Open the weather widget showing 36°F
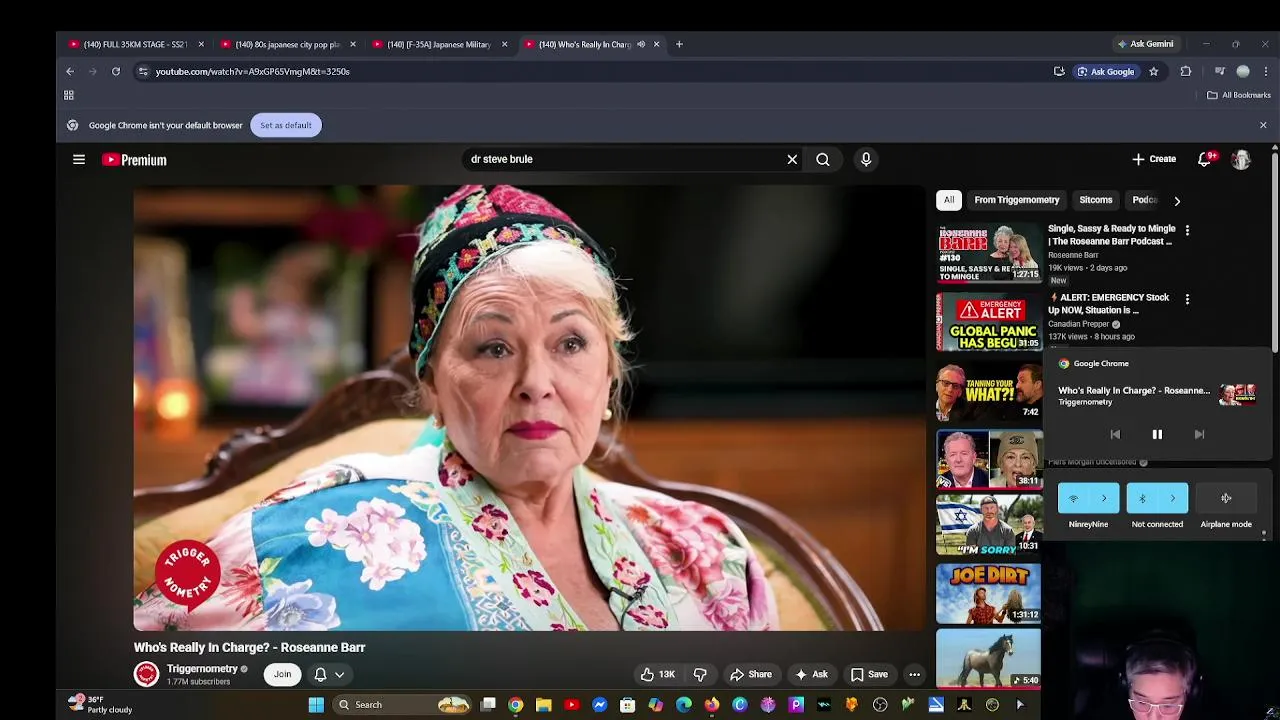The width and height of the screenshot is (1280, 720). click(x=100, y=704)
